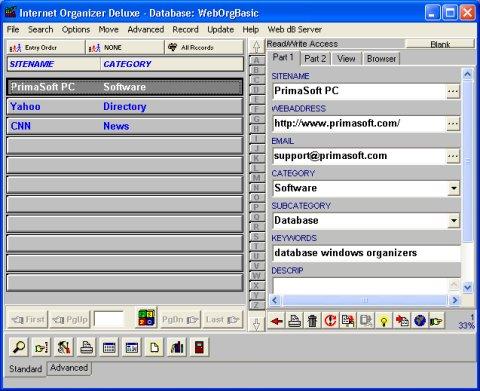
Task: Open the Web dB Server menu
Action: [x=295, y=30]
